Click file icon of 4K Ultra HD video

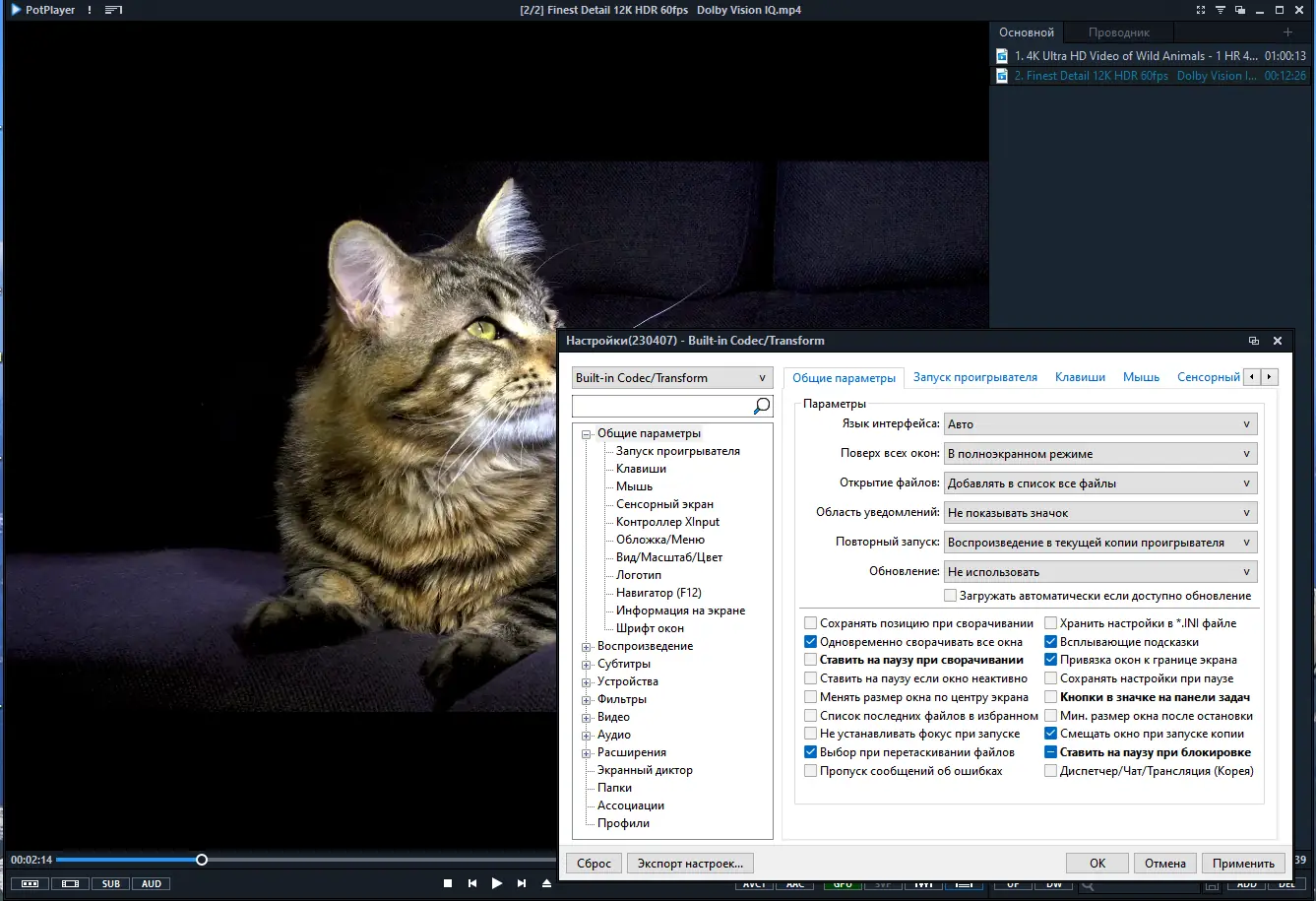(1002, 56)
